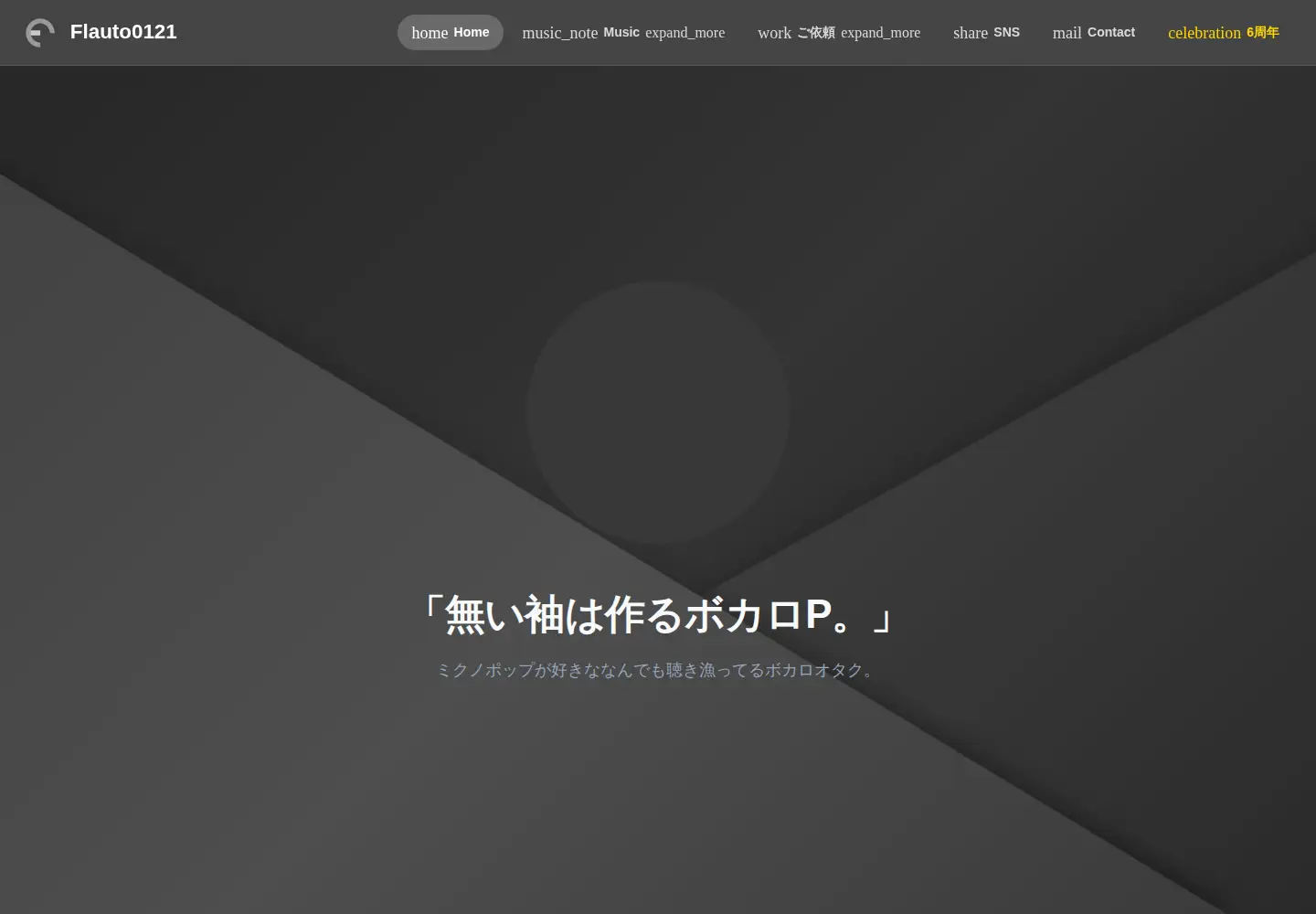Open the Flauto0121 site title link
The width and height of the screenshot is (1316, 914).
click(x=123, y=32)
